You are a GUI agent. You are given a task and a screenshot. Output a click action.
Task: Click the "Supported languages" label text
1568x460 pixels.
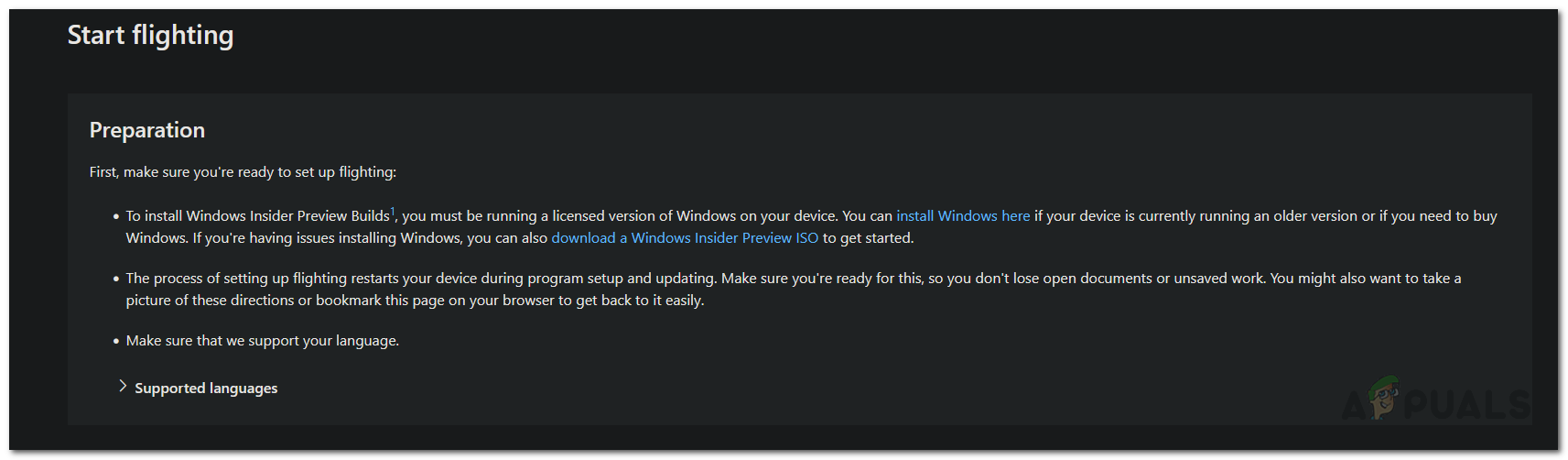(206, 389)
